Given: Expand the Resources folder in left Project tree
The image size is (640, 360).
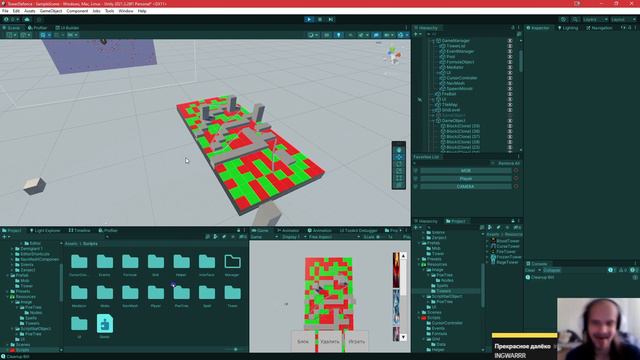Looking at the screenshot, I should (x=8, y=297).
